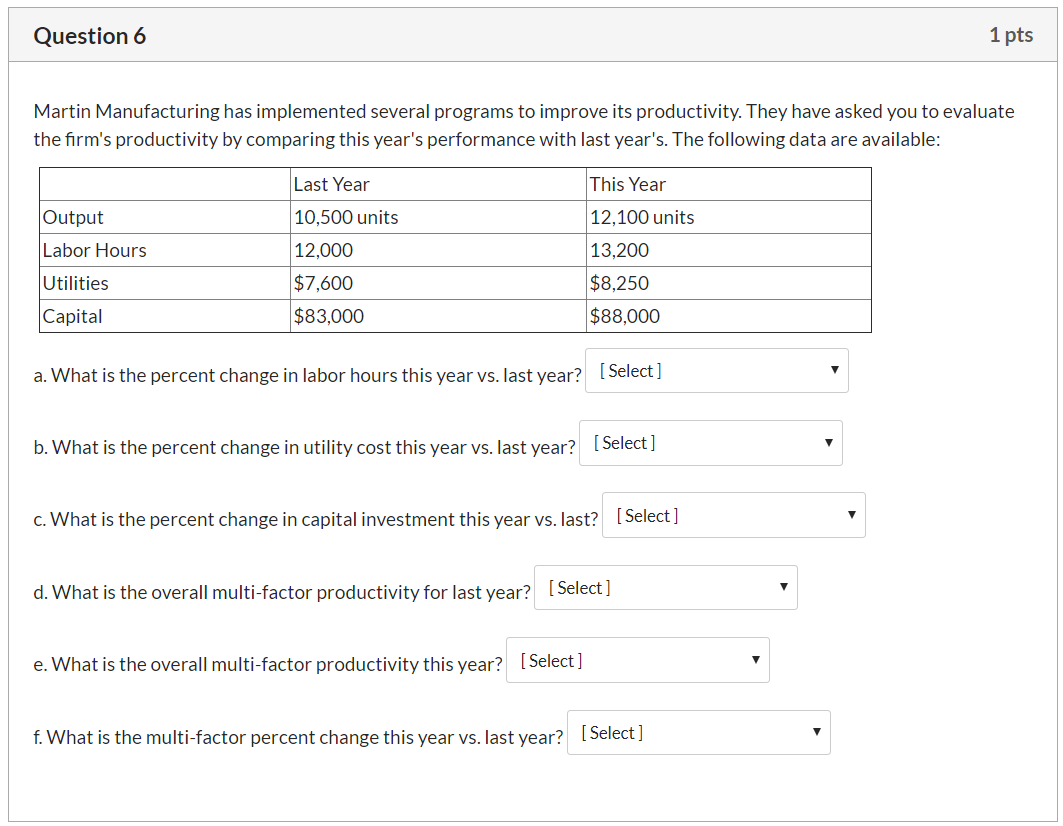The image size is (1063, 826).
Task: Select the $7,600 utilities cell
Action: [x=438, y=283]
